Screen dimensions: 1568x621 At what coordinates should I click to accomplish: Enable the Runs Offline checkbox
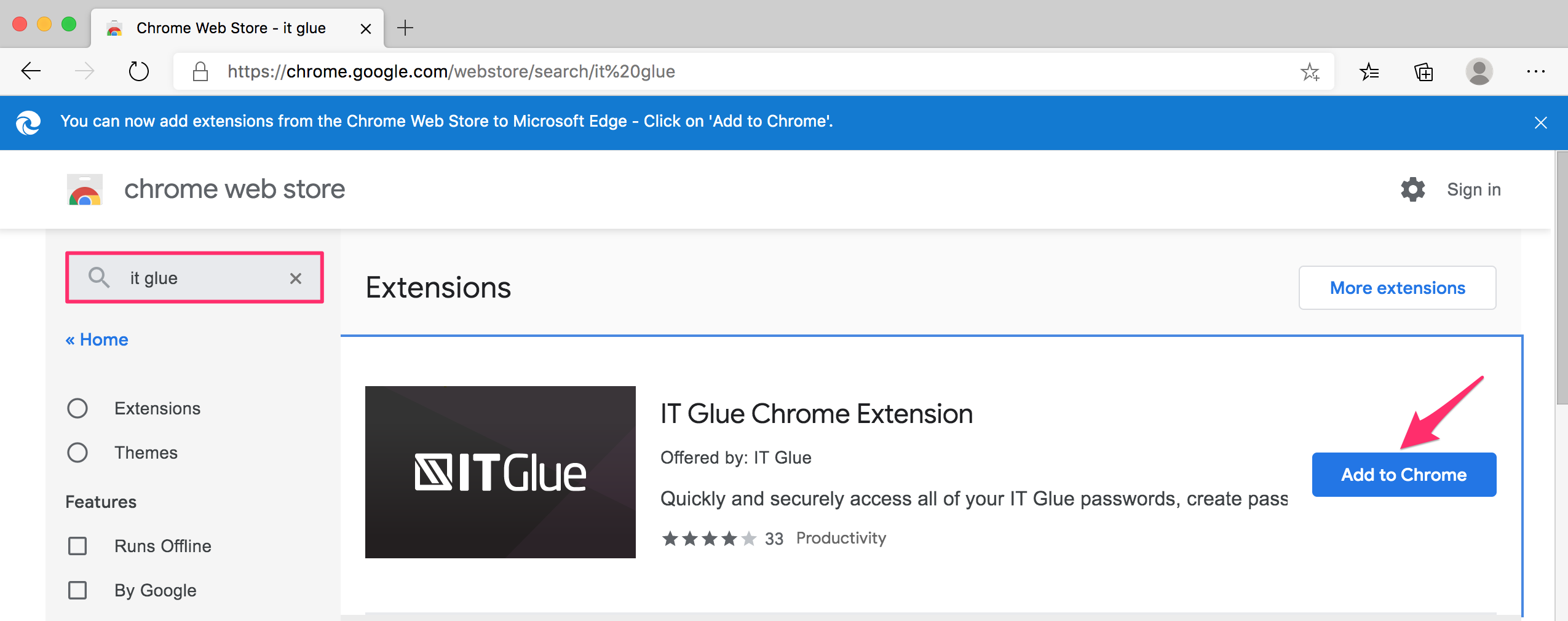tap(77, 545)
